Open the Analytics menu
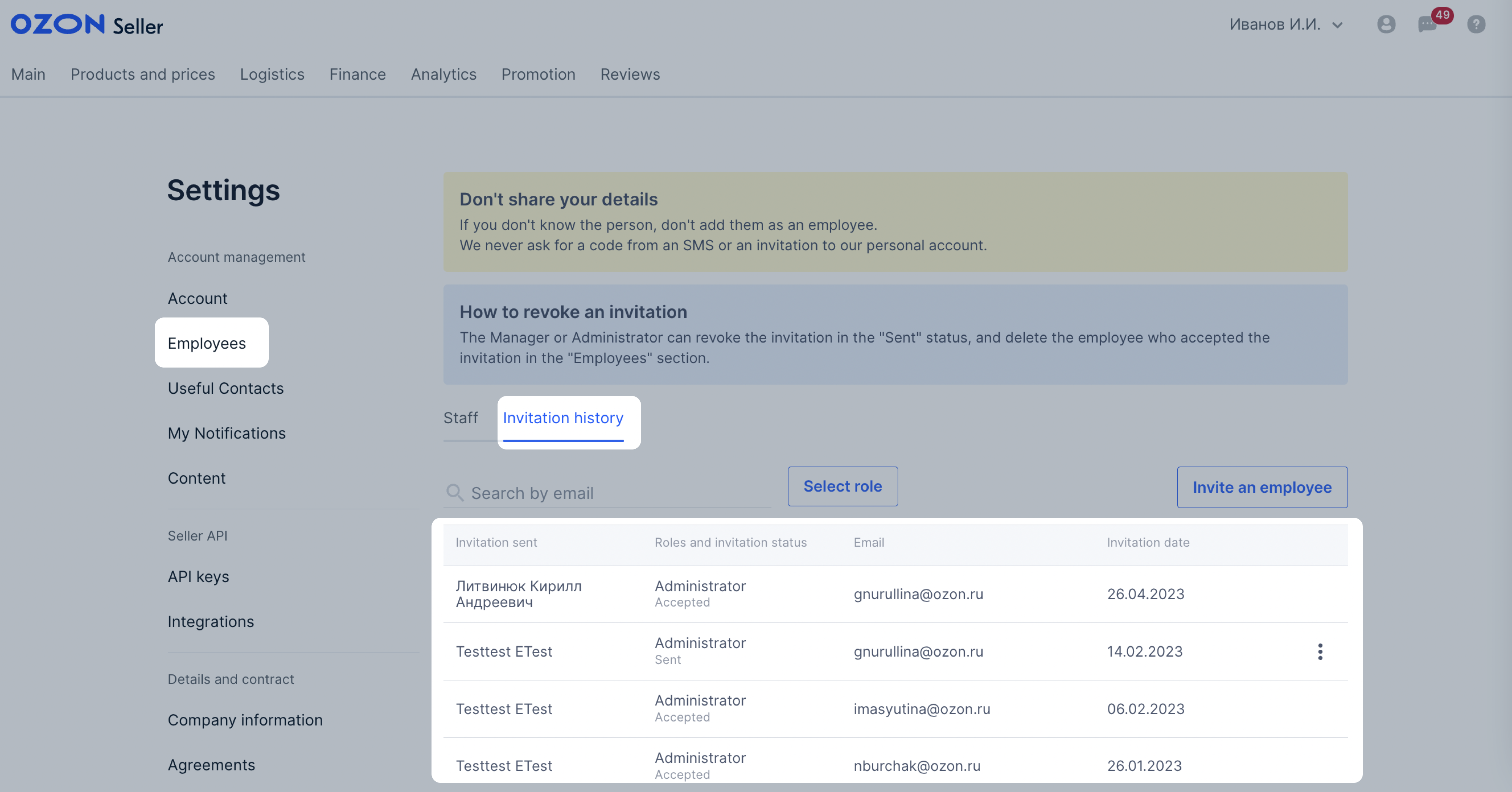1512x792 pixels. coord(443,74)
